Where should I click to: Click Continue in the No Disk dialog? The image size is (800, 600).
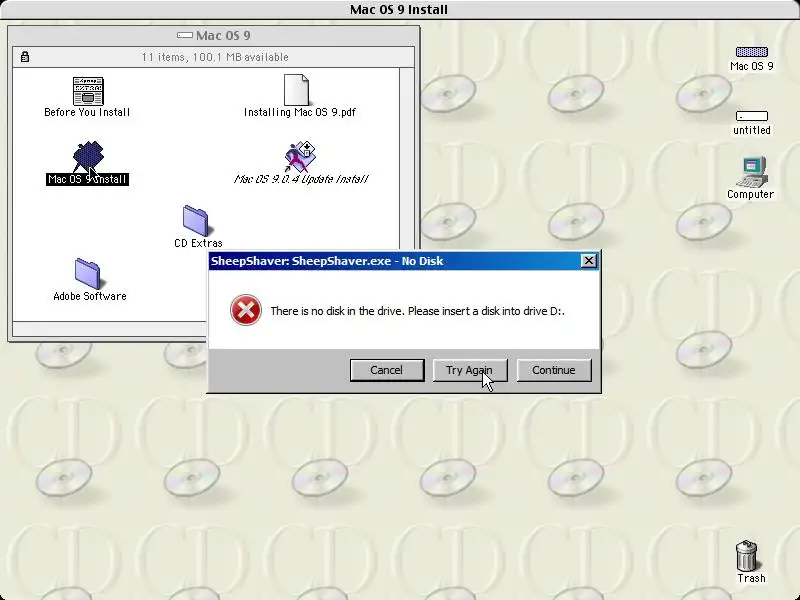click(x=554, y=370)
